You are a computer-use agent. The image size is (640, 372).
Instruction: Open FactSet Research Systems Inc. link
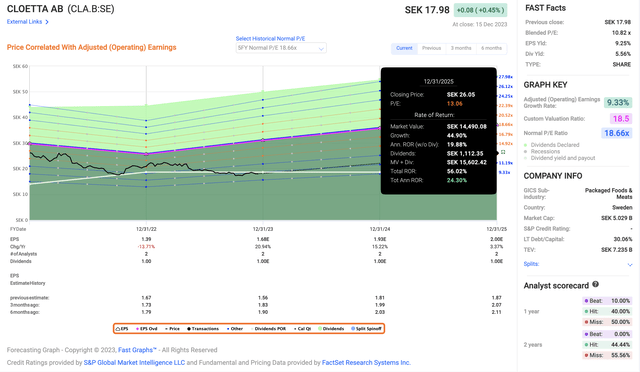click(366, 363)
